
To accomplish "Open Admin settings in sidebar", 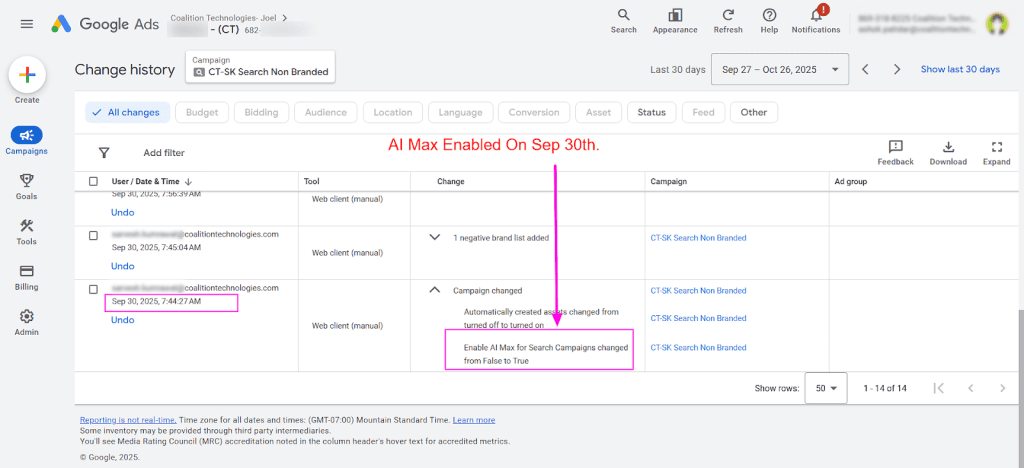I will 27,322.
